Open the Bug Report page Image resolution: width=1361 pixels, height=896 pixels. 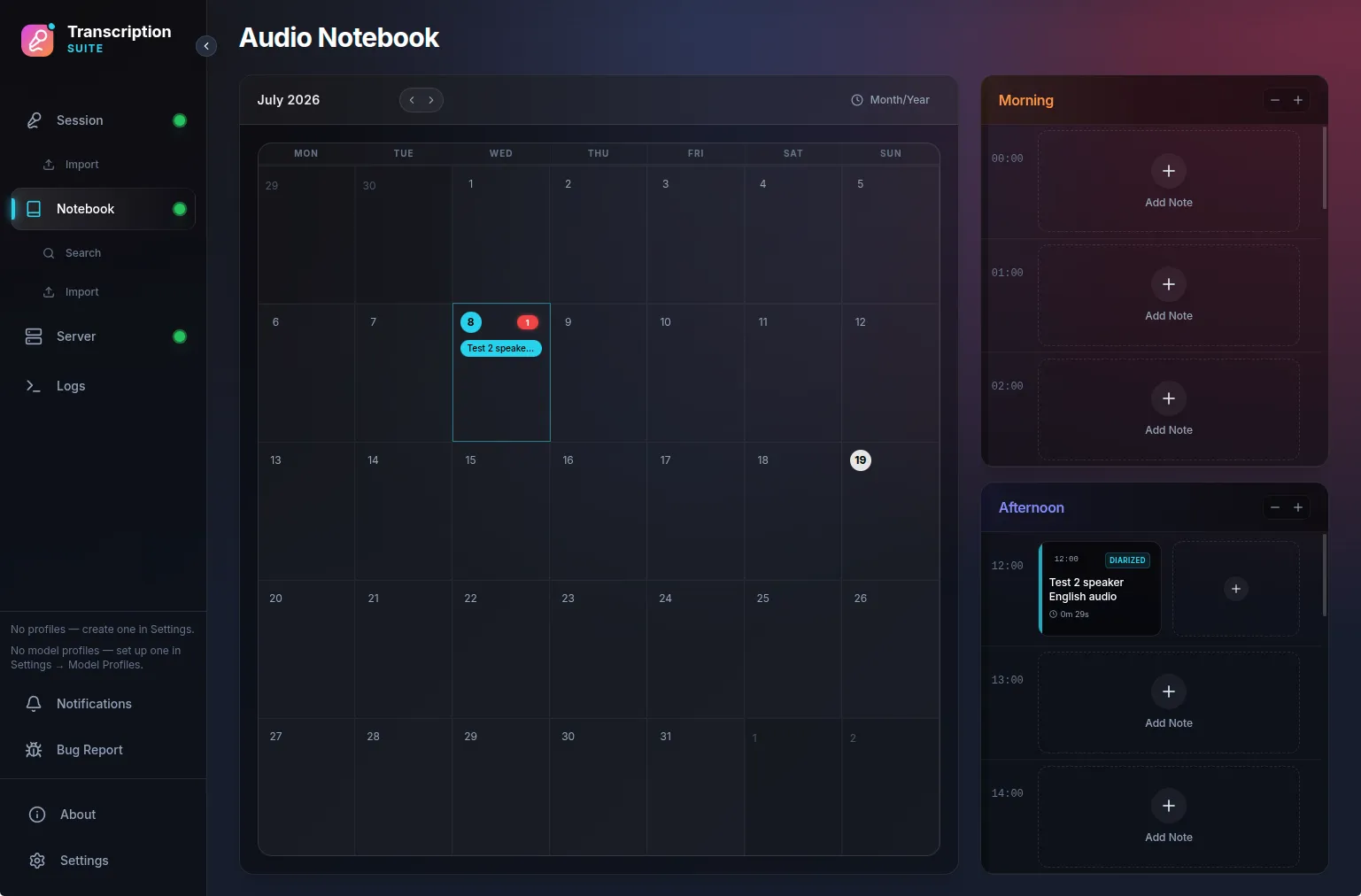click(103, 750)
